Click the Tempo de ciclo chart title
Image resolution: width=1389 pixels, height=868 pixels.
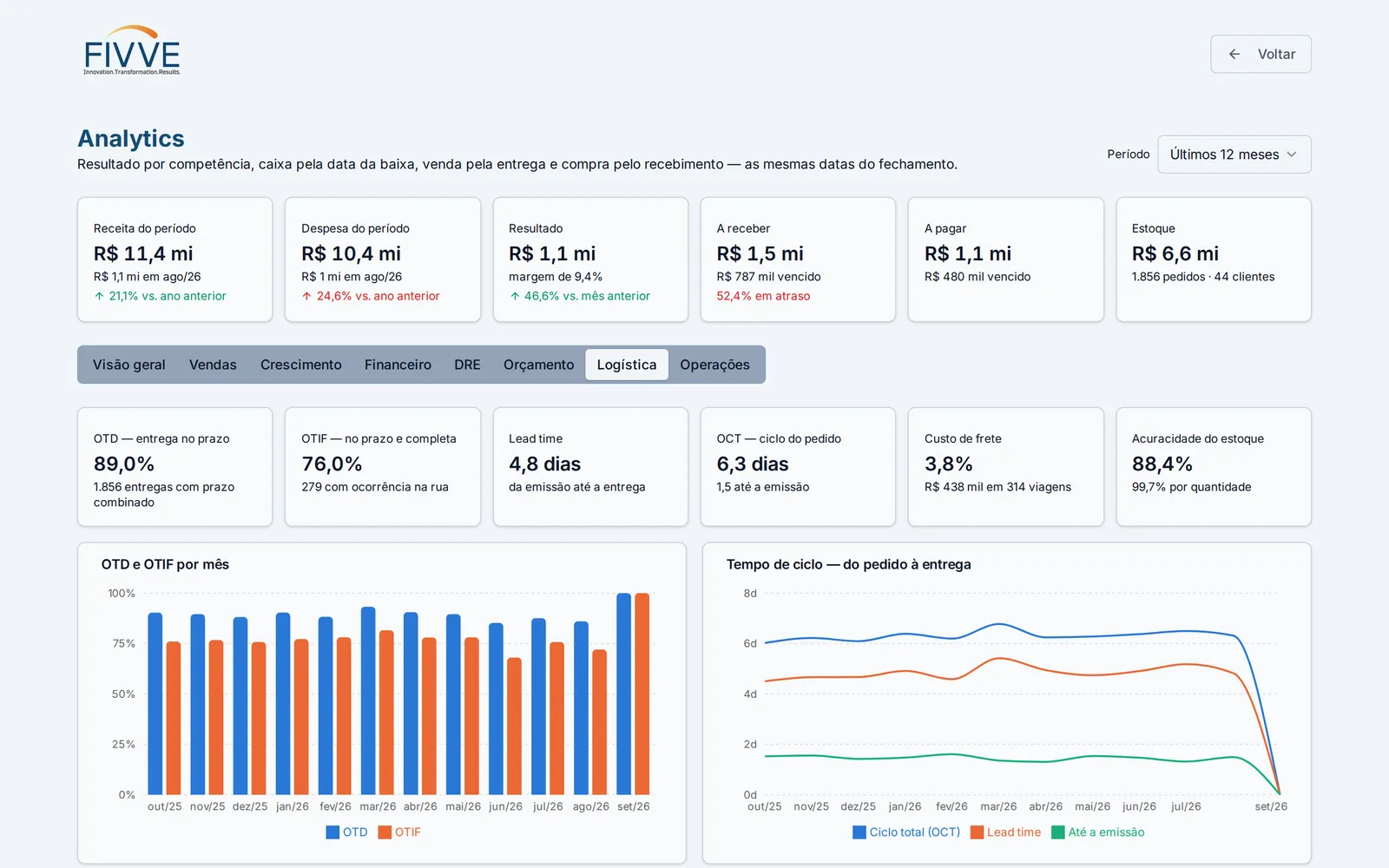[848, 564]
